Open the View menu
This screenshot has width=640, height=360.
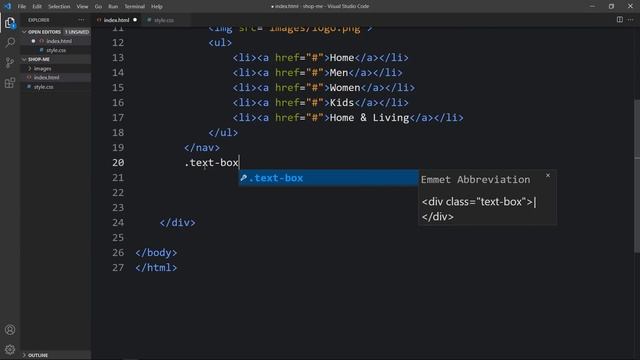(x=82, y=6)
